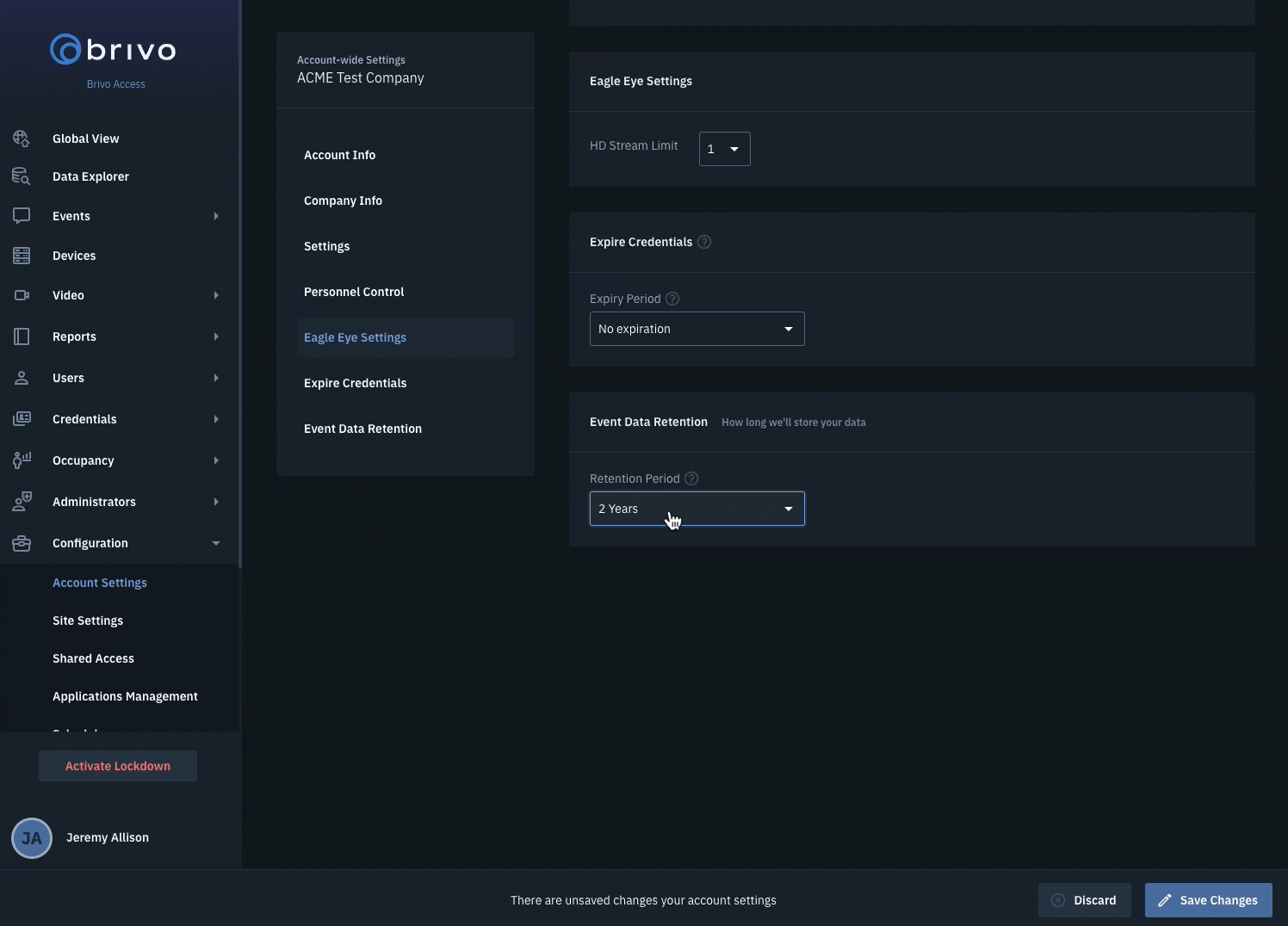This screenshot has height=926, width=1288.
Task: Expand the Reports submenu arrow
Action: (216, 336)
